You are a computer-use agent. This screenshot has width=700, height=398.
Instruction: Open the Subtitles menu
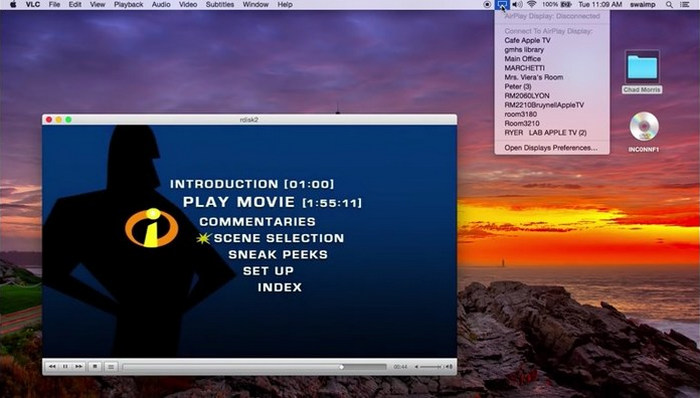click(220, 4)
